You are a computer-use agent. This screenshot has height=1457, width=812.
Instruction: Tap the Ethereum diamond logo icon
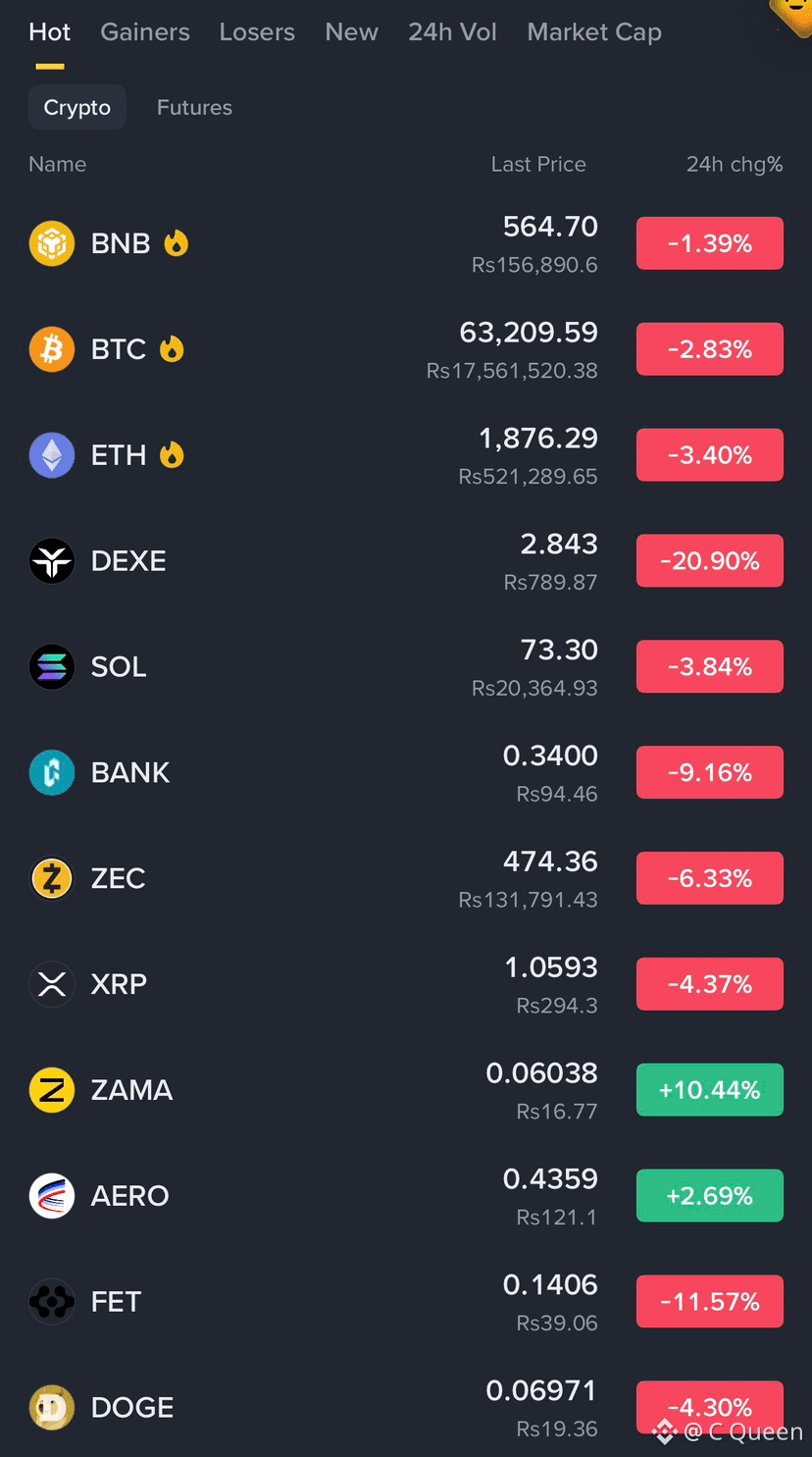tap(52, 455)
